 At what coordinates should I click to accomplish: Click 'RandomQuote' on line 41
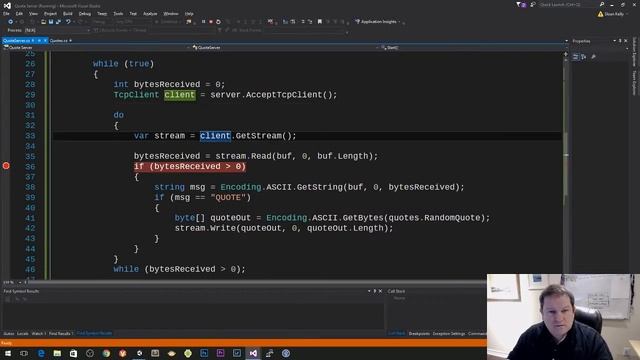[x=452, y=218]
